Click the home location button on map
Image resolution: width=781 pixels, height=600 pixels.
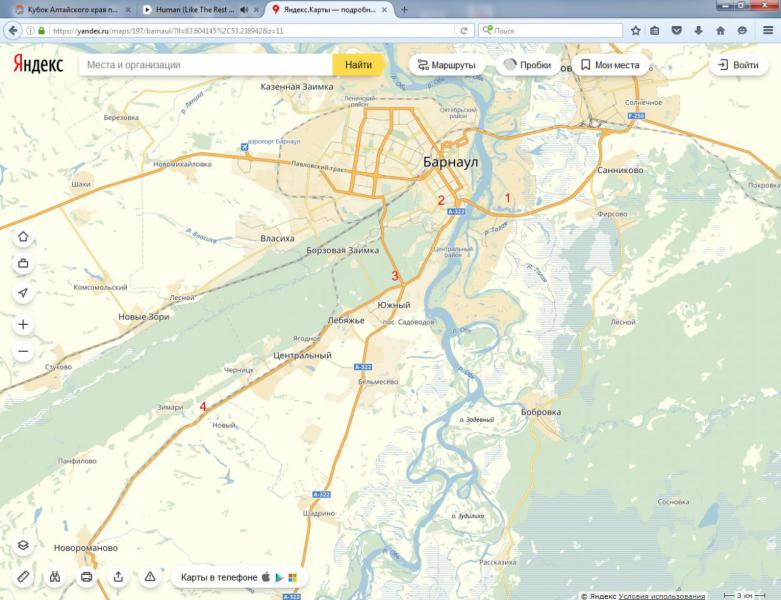click(23, 237)
